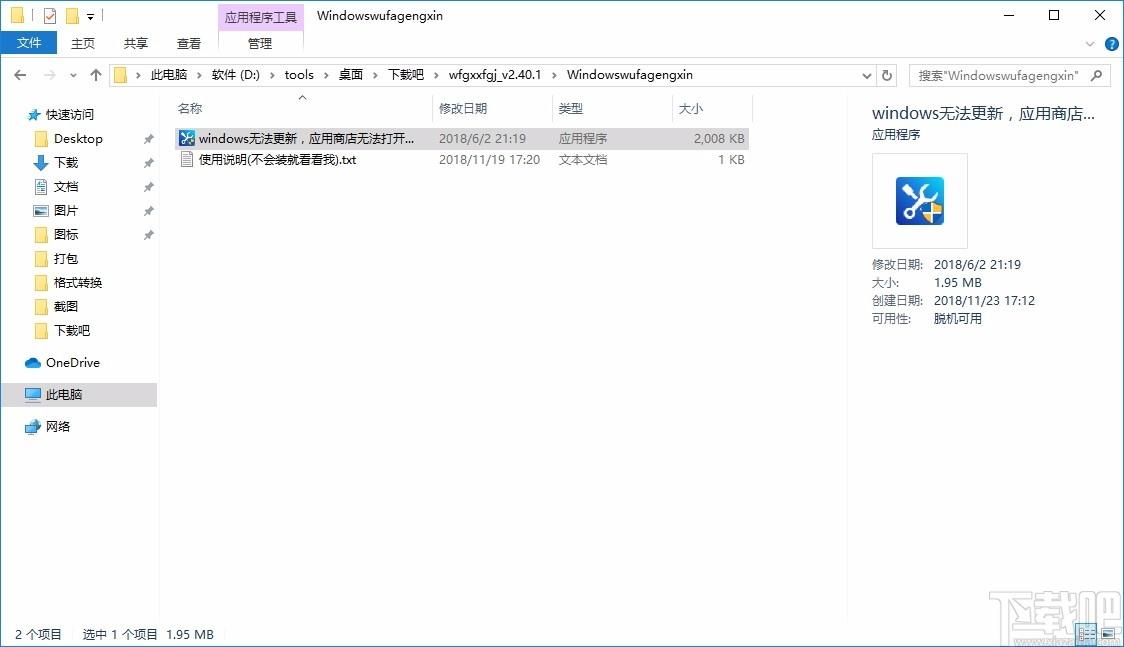The height and width of the screenshot is (647, 1124).
Task: Expand chevron after tools in breadcrumb
Action: (x=326, y=75)
